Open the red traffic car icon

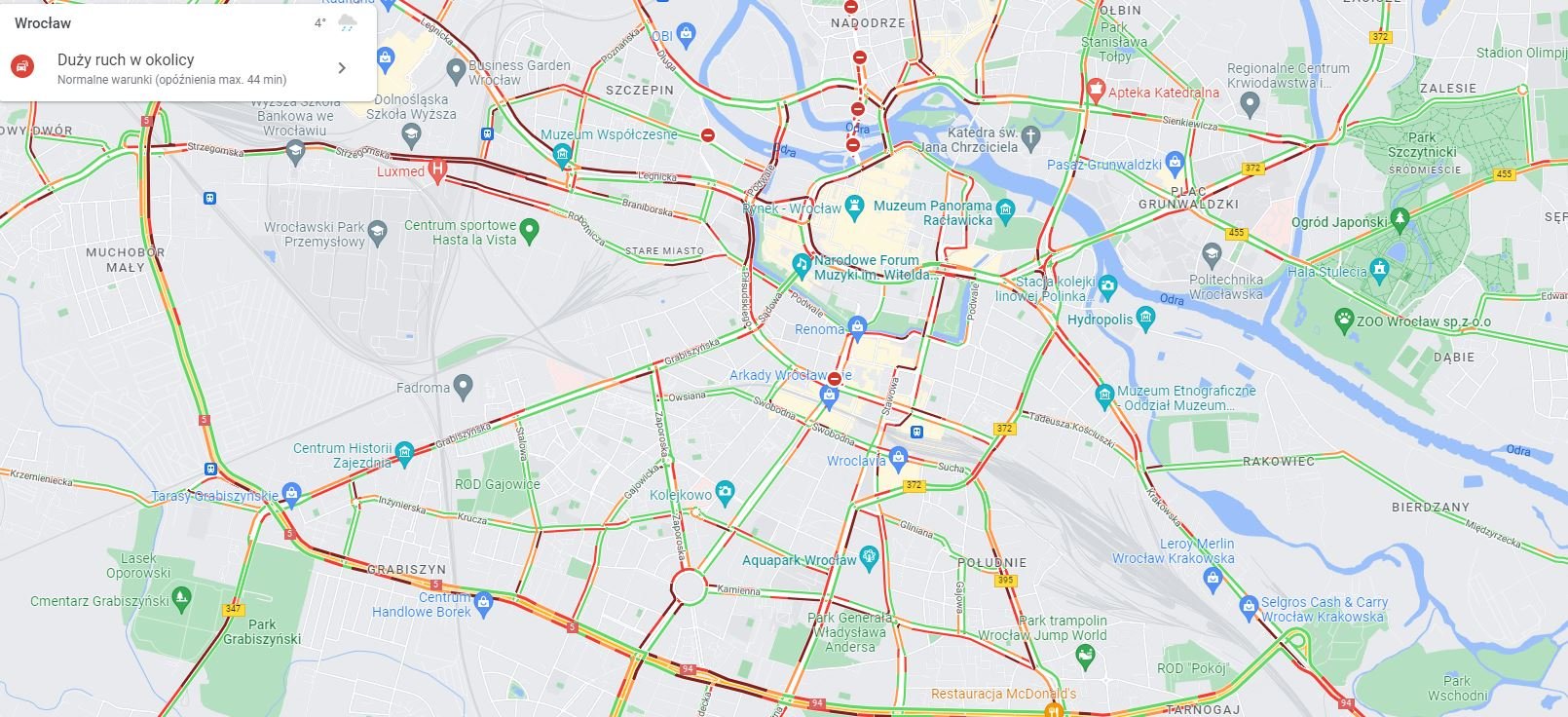click(x=22, y=66)
